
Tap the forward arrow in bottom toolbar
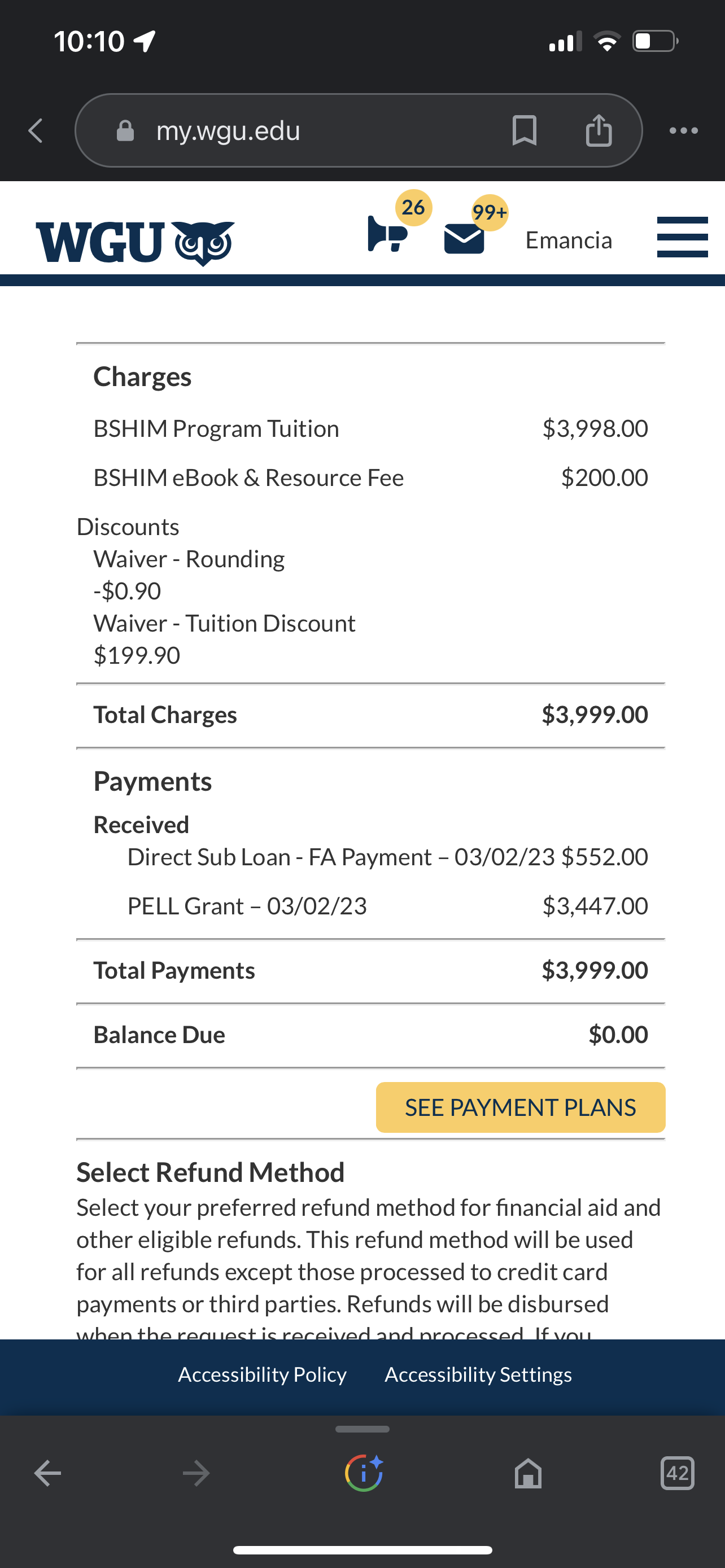tap(196, 1474)
